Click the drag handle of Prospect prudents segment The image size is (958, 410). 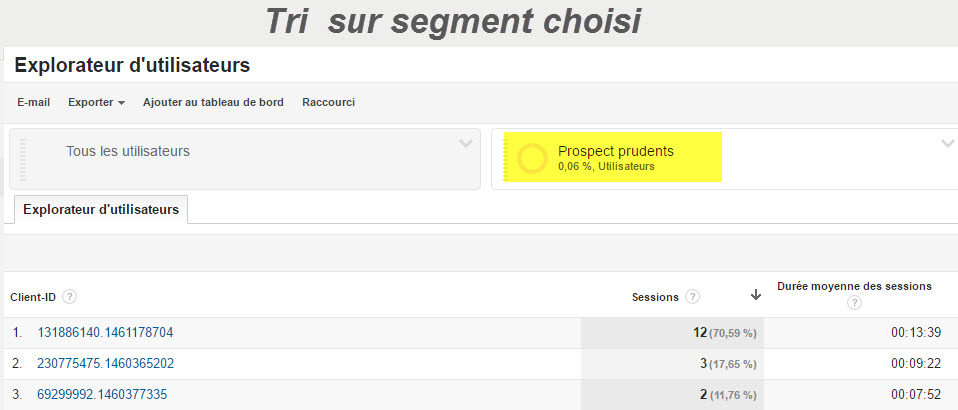click(x=505, y=159)
